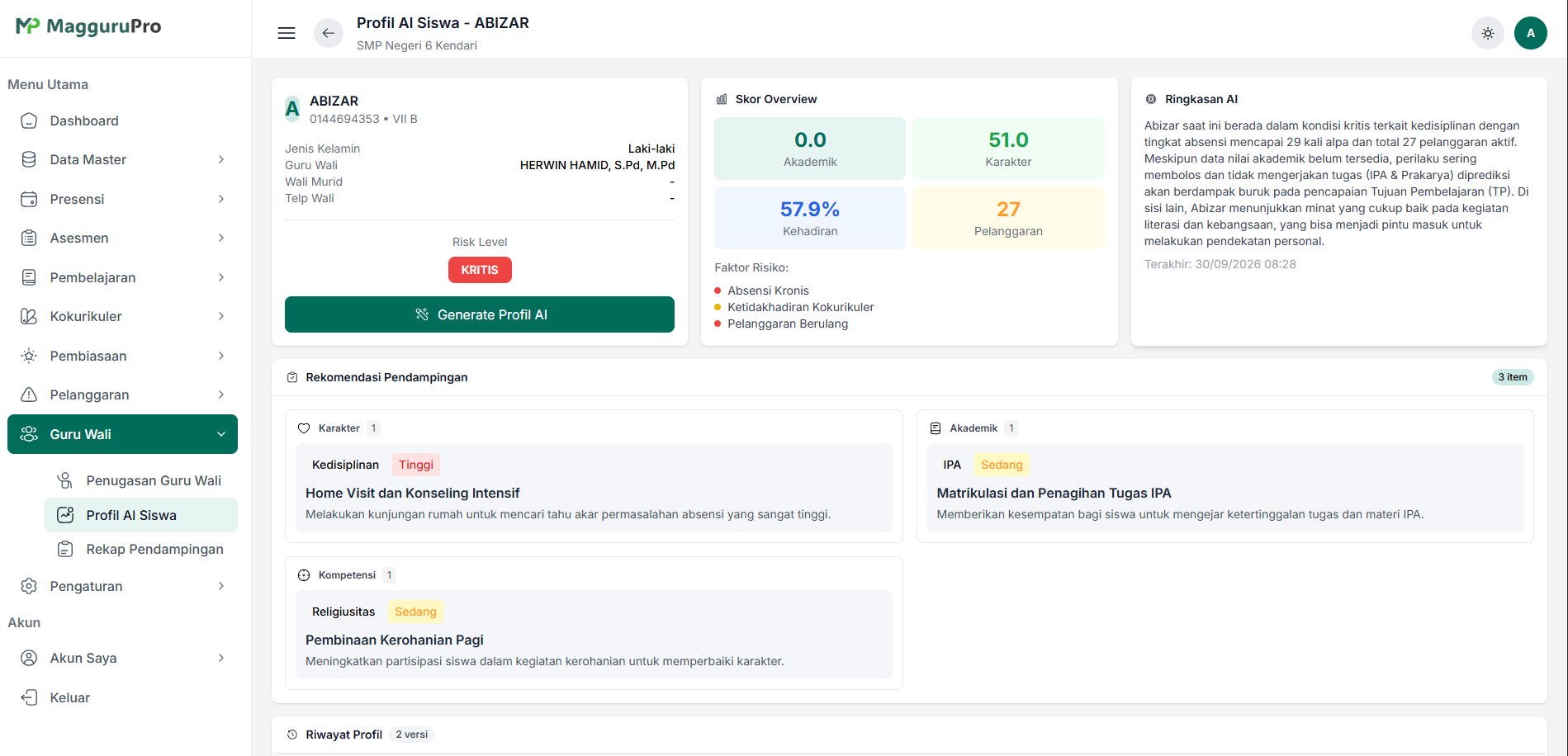Click the Asesmen clipboard icon

pos(29,238)
